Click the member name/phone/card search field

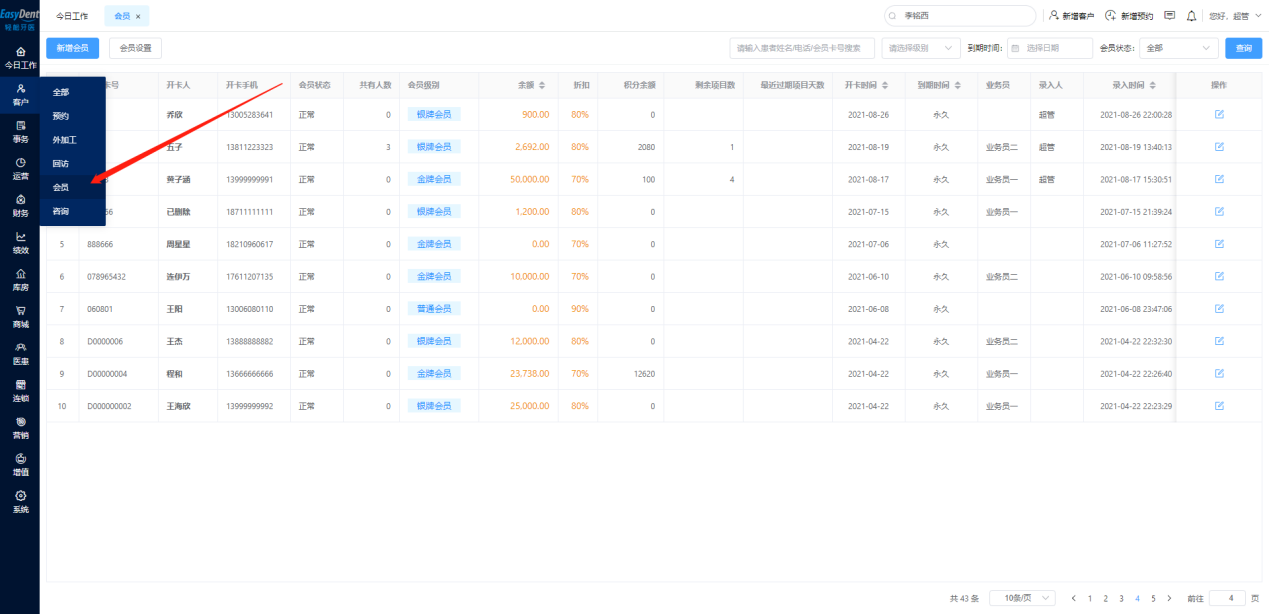coord(802,48)
